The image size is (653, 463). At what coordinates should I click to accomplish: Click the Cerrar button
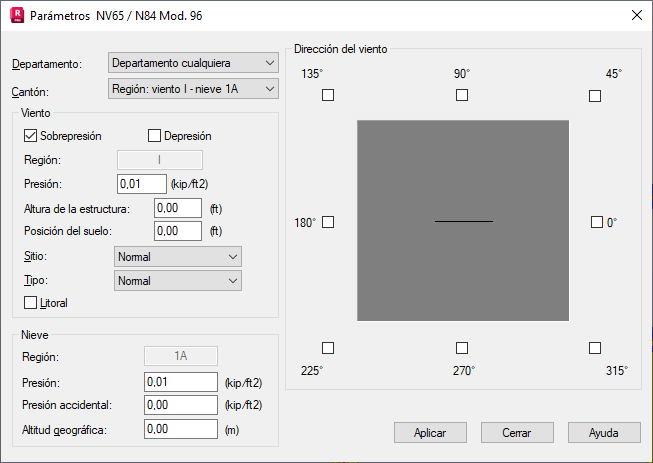[x=517, y=433]
